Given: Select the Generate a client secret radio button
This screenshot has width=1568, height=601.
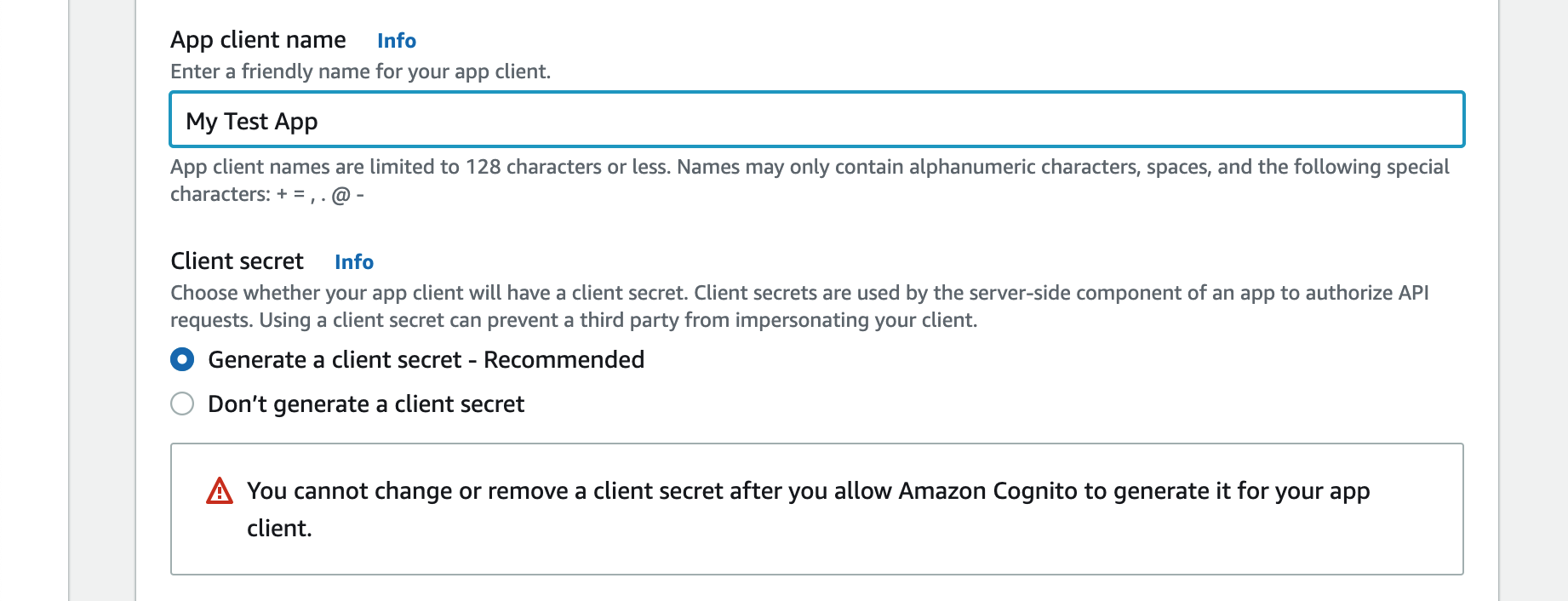Looking at the screenshot, I should point(182,360).
